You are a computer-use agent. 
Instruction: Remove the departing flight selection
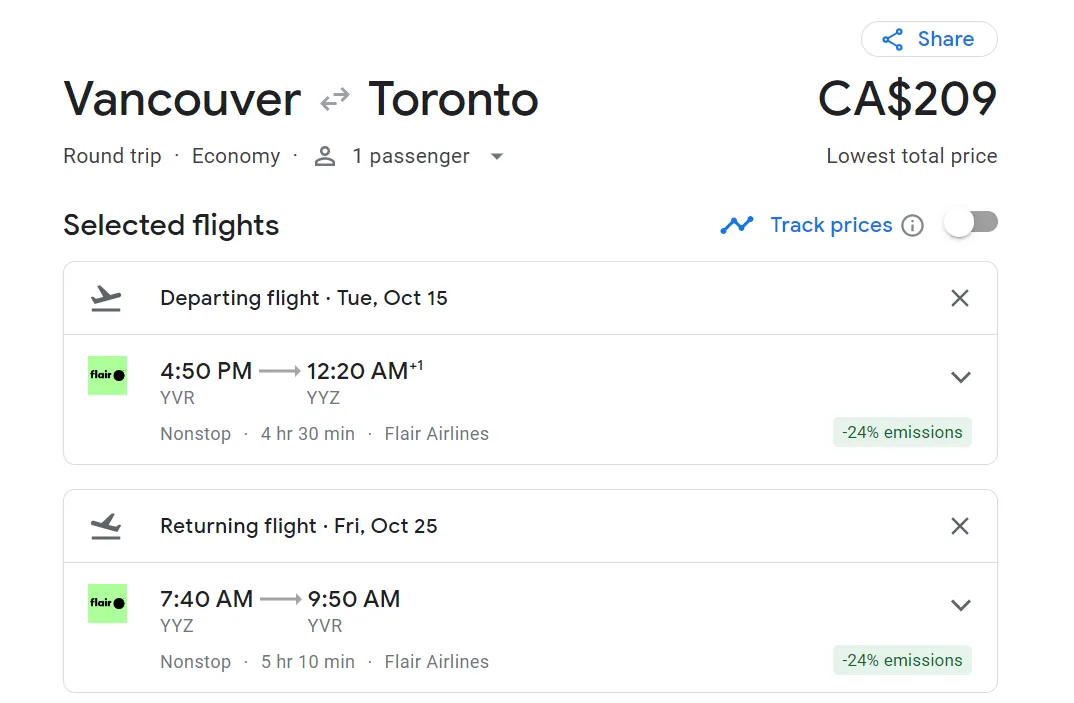960,298
